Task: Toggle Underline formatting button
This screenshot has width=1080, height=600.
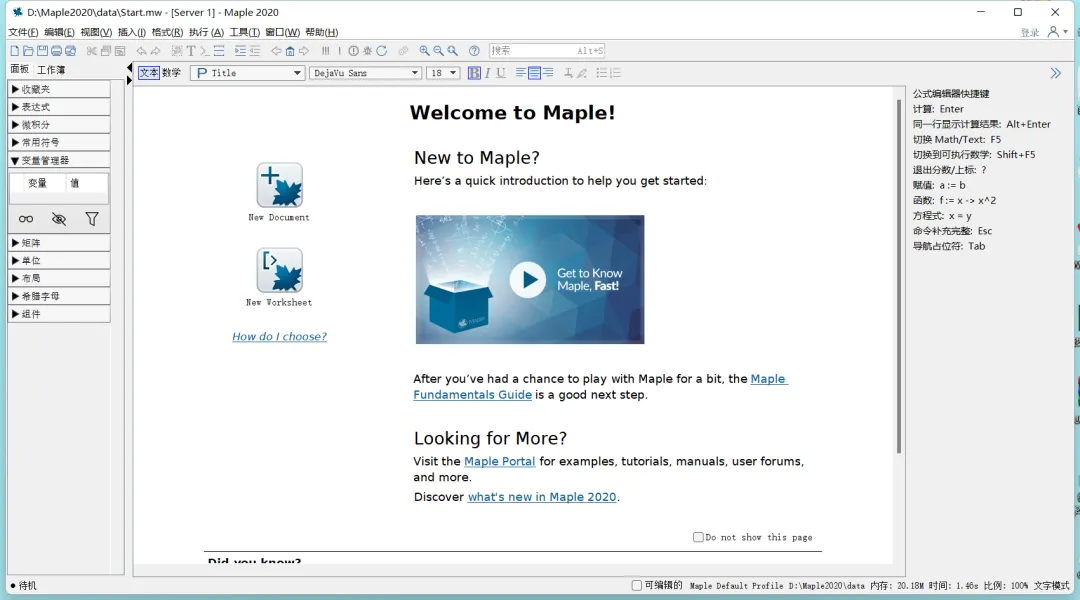Action: point(501,73)
